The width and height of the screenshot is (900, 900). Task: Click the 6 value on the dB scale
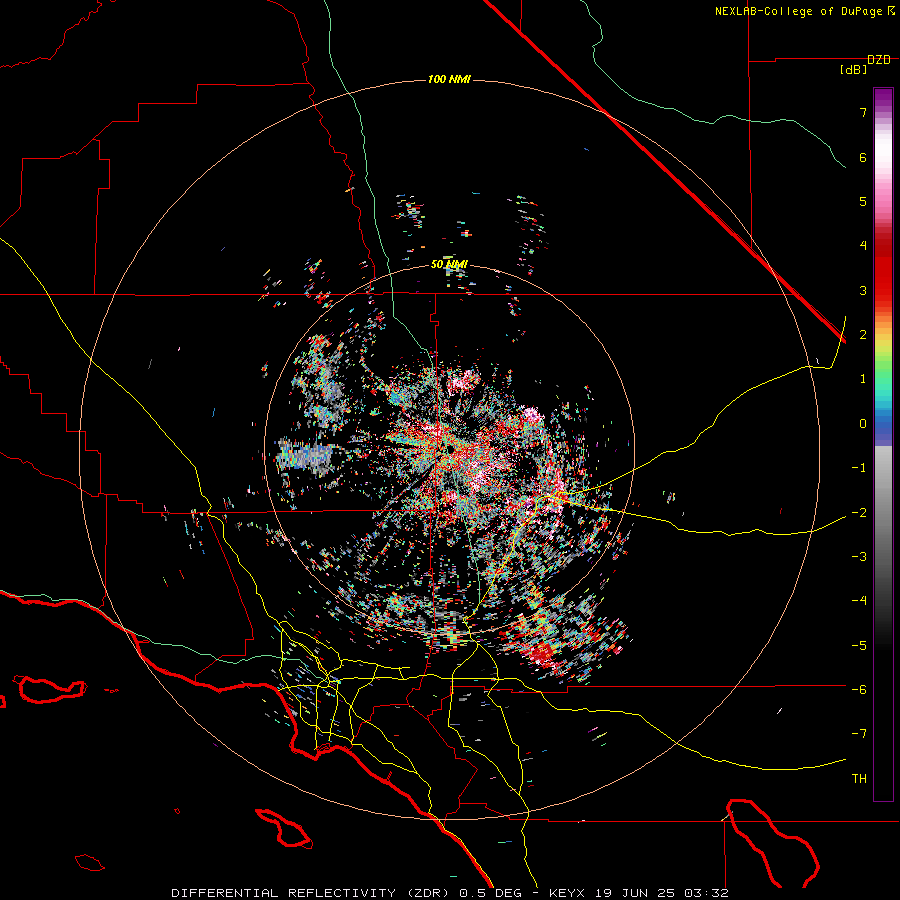click(x=863, y=157)
